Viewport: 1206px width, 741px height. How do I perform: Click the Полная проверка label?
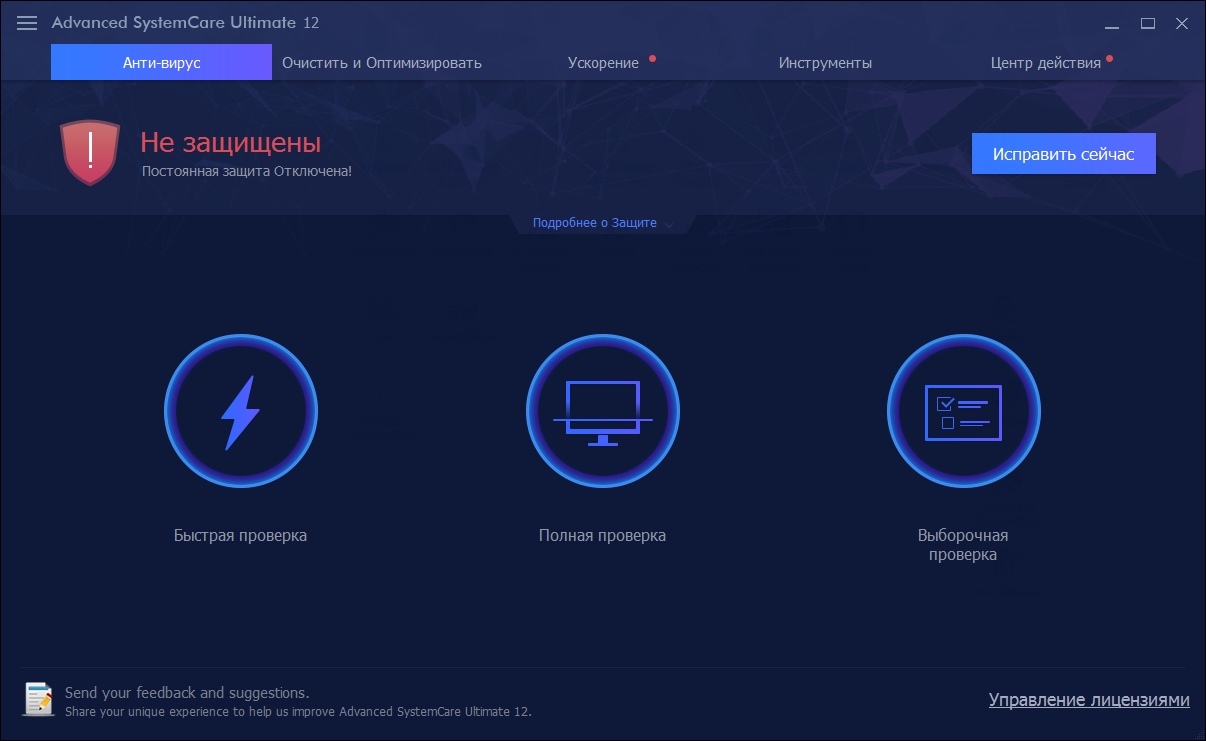pos(602,535)
